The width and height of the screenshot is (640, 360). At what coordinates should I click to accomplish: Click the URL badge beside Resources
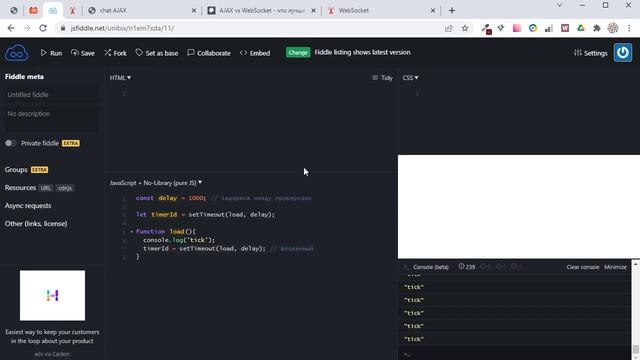(46, 188)
